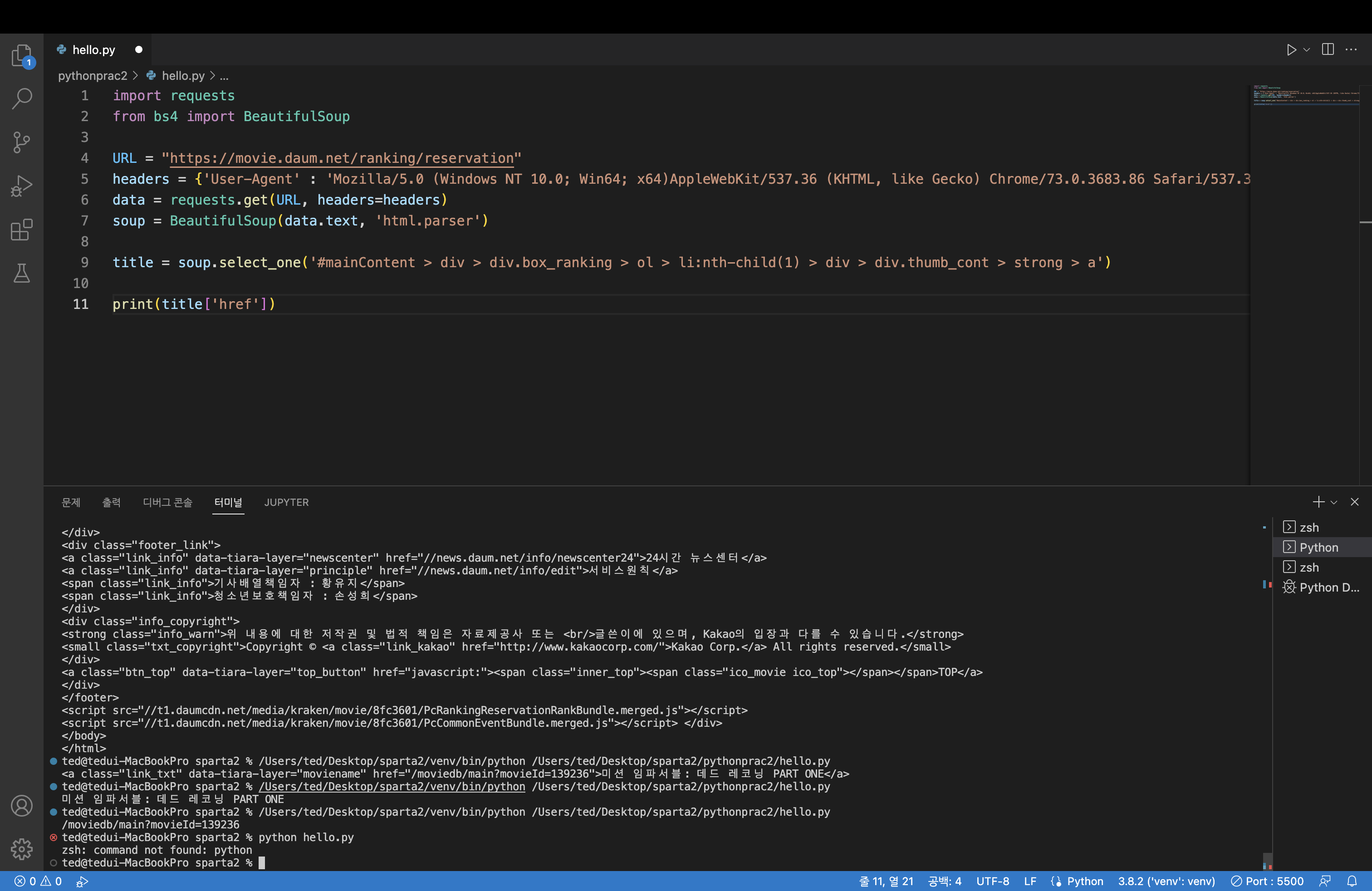Create a new terminal with plus icon
The image size is (1372, 891).
(x=1318, y=502)
